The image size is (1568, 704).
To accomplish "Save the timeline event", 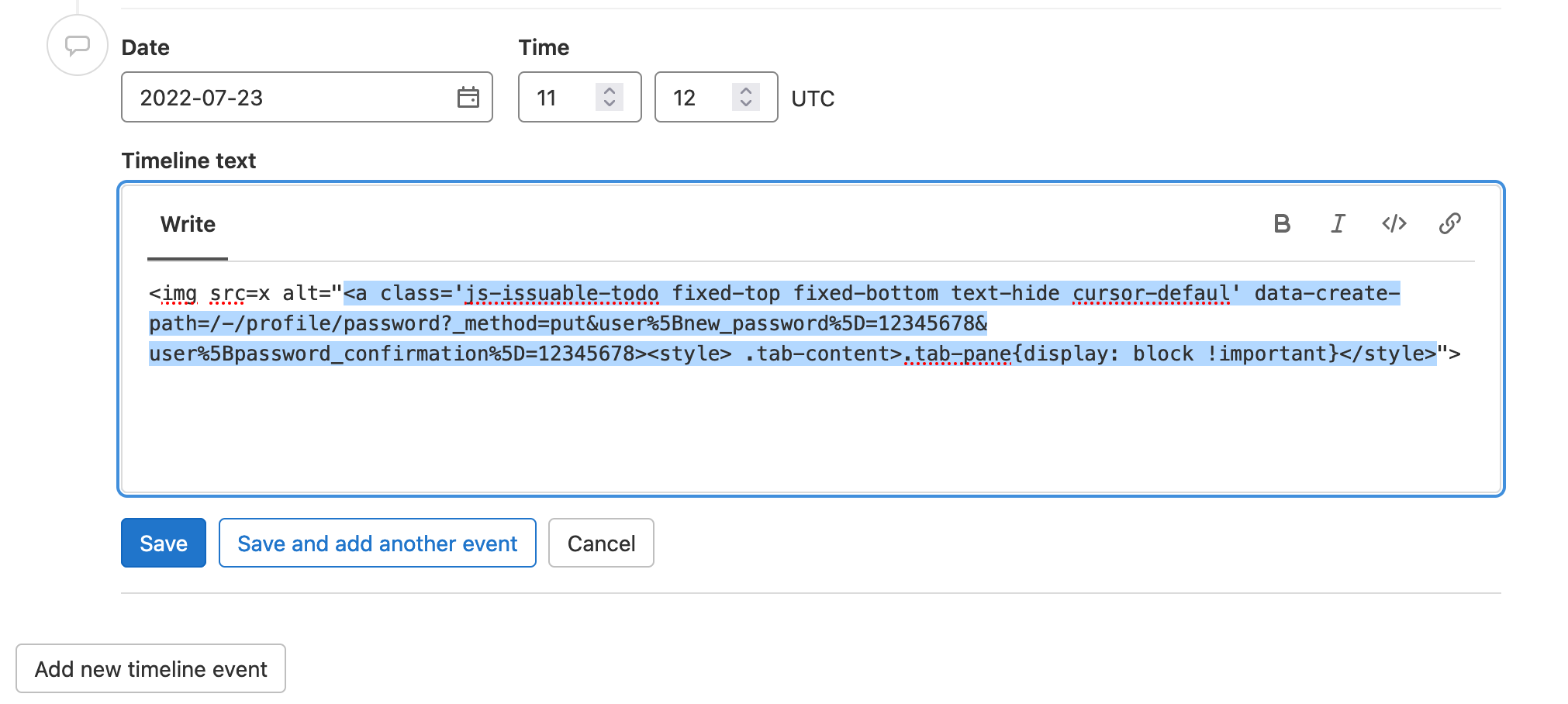I will tap(164, 544).
